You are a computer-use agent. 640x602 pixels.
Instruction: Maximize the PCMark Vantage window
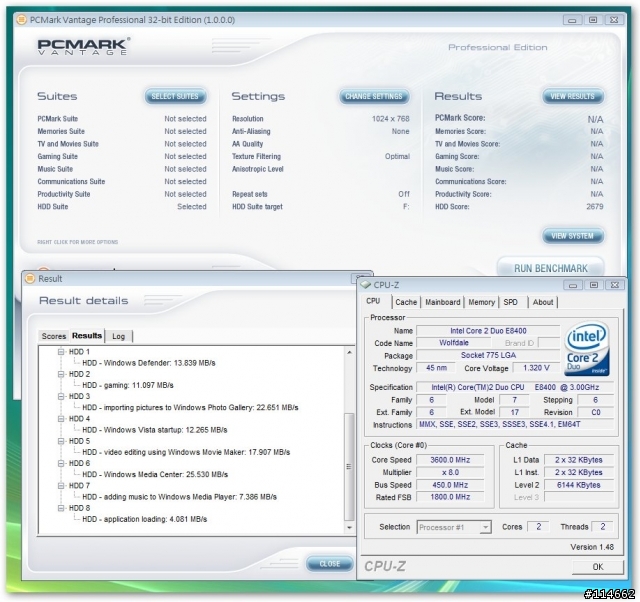[x=593, y=20]
